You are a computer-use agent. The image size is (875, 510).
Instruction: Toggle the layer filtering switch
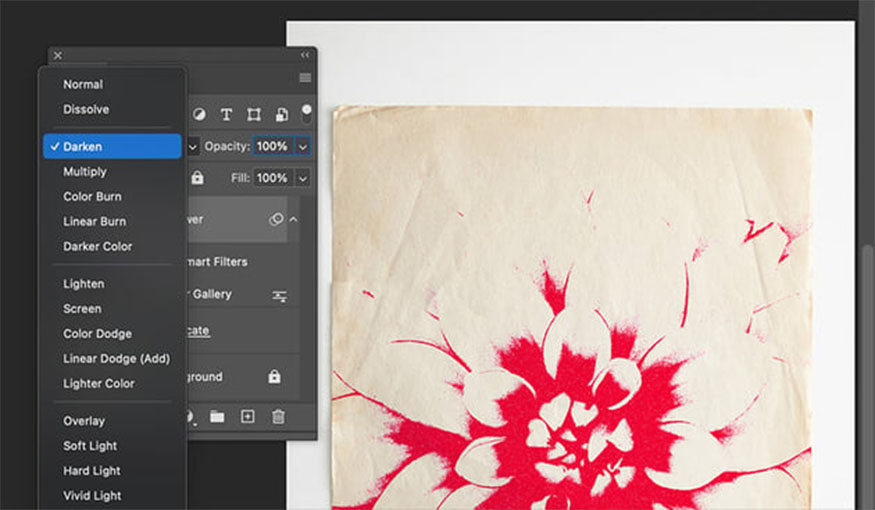[306, 114]
